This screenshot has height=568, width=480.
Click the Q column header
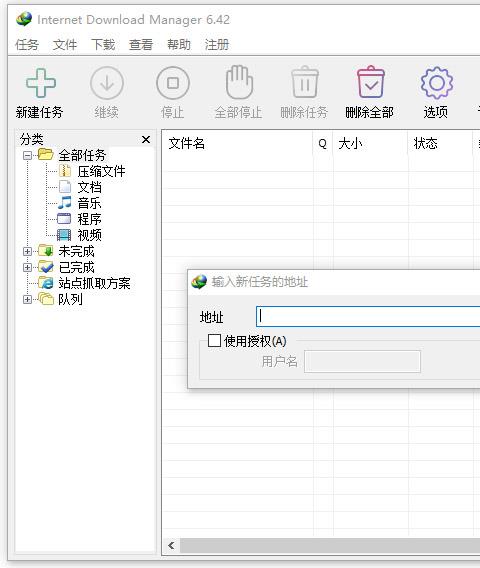(x=322, y=143)
